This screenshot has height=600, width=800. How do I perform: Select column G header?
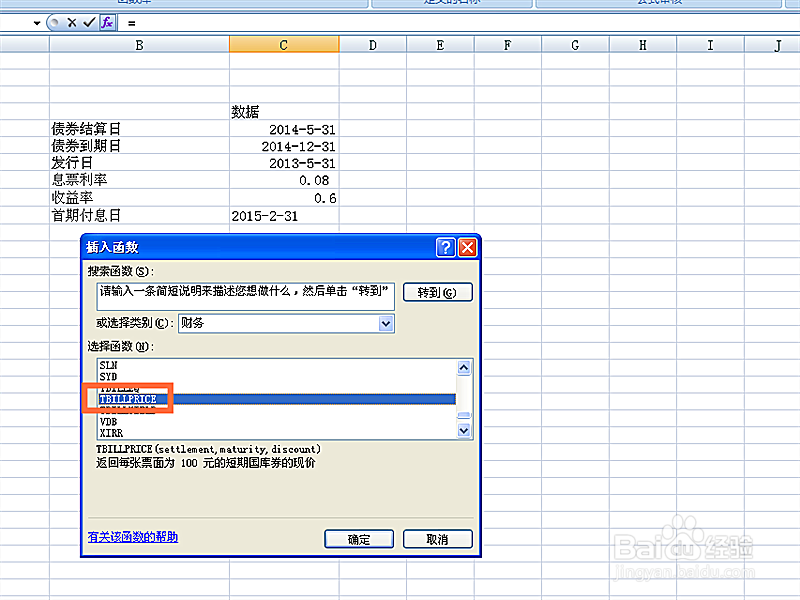coord(575,45)
